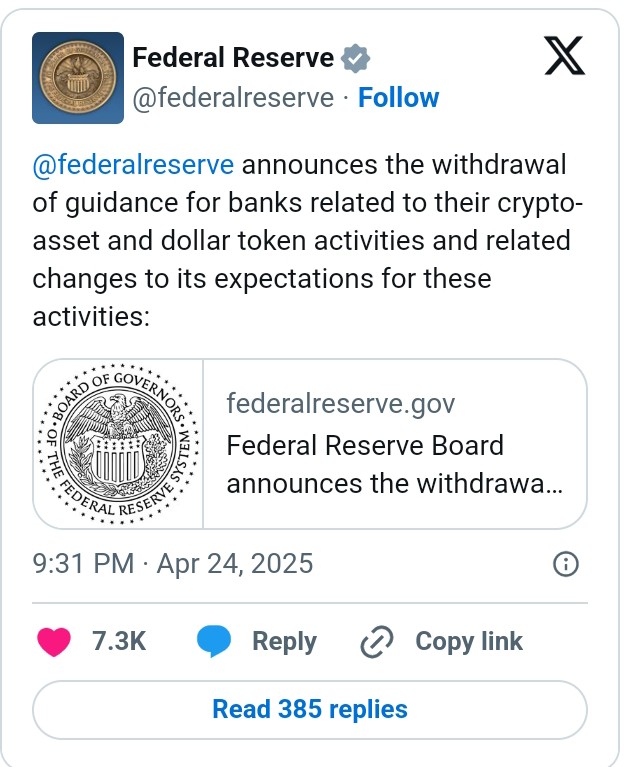
Task: Click the chain copy-link icon
Action: point(377,642)
